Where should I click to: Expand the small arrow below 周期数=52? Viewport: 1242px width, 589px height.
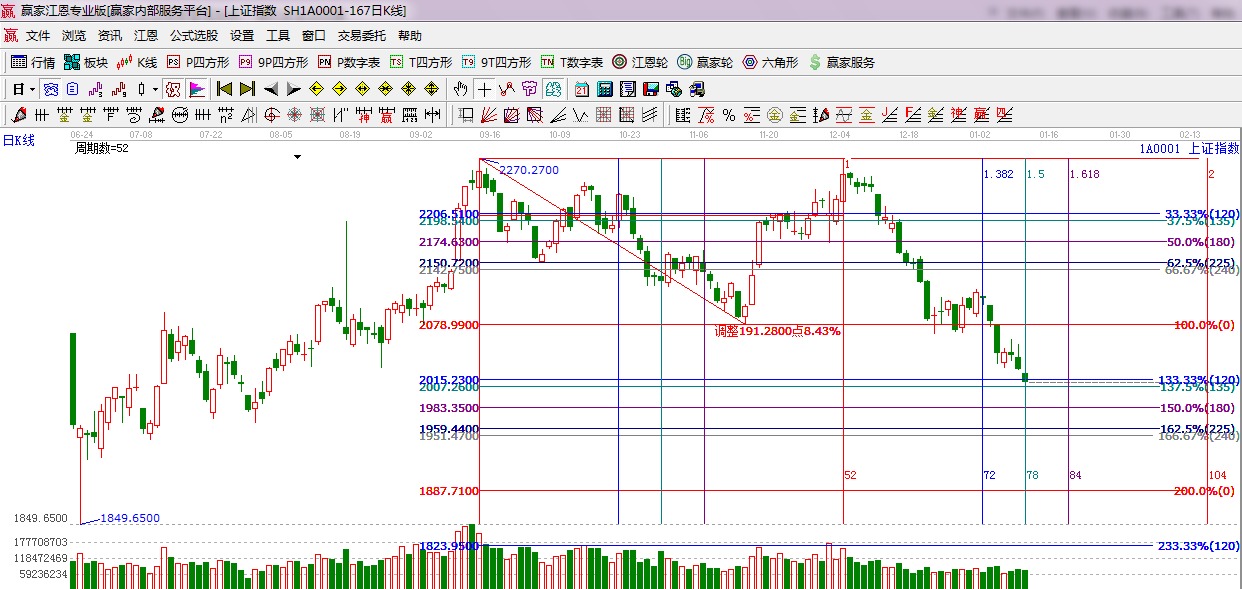tap(297, 158)
